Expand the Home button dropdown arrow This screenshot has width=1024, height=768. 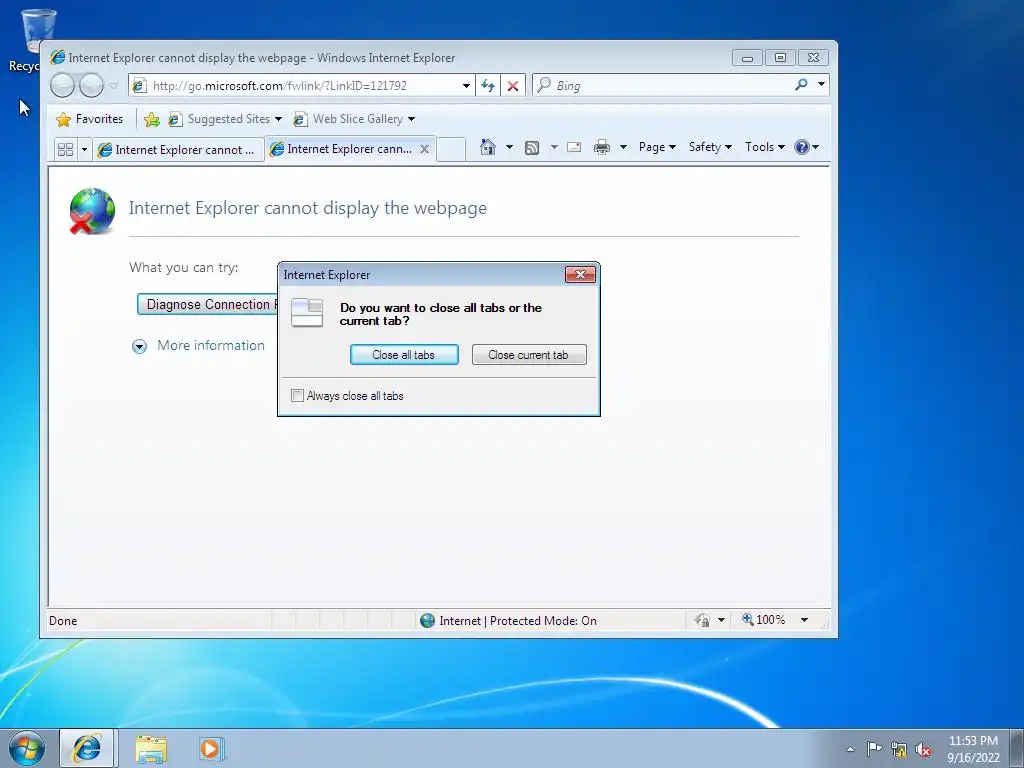click(509, 147)
